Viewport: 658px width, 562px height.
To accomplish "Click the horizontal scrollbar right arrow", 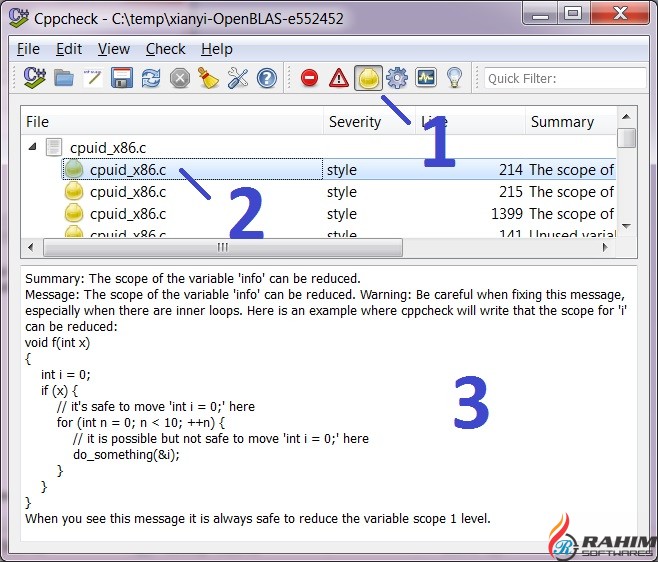I will [605, 247].
